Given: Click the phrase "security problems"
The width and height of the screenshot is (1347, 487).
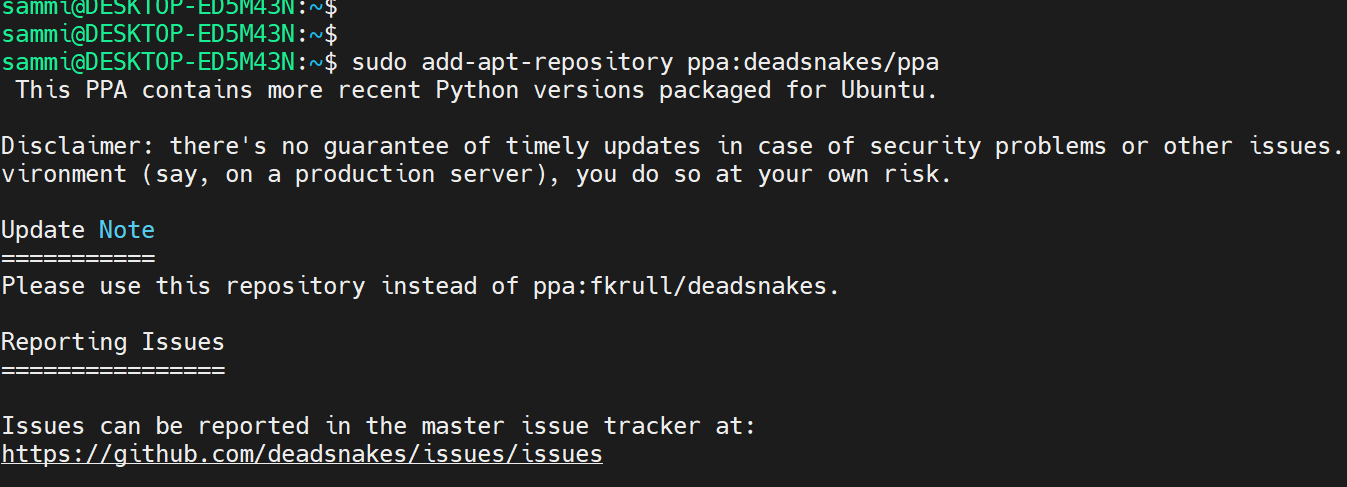Looking at the screenshot, I should click(988, 146).
